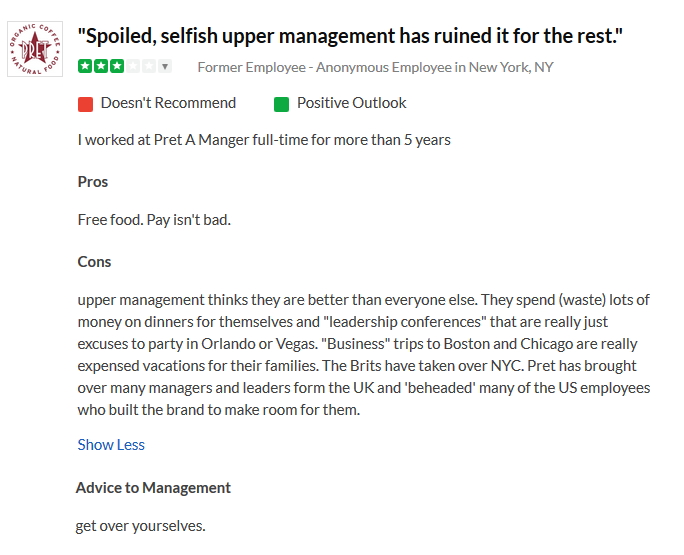
Task: Click the "Free food. Pay isn't bad." text
Action: pyautogui.click(x=154, y=219)
